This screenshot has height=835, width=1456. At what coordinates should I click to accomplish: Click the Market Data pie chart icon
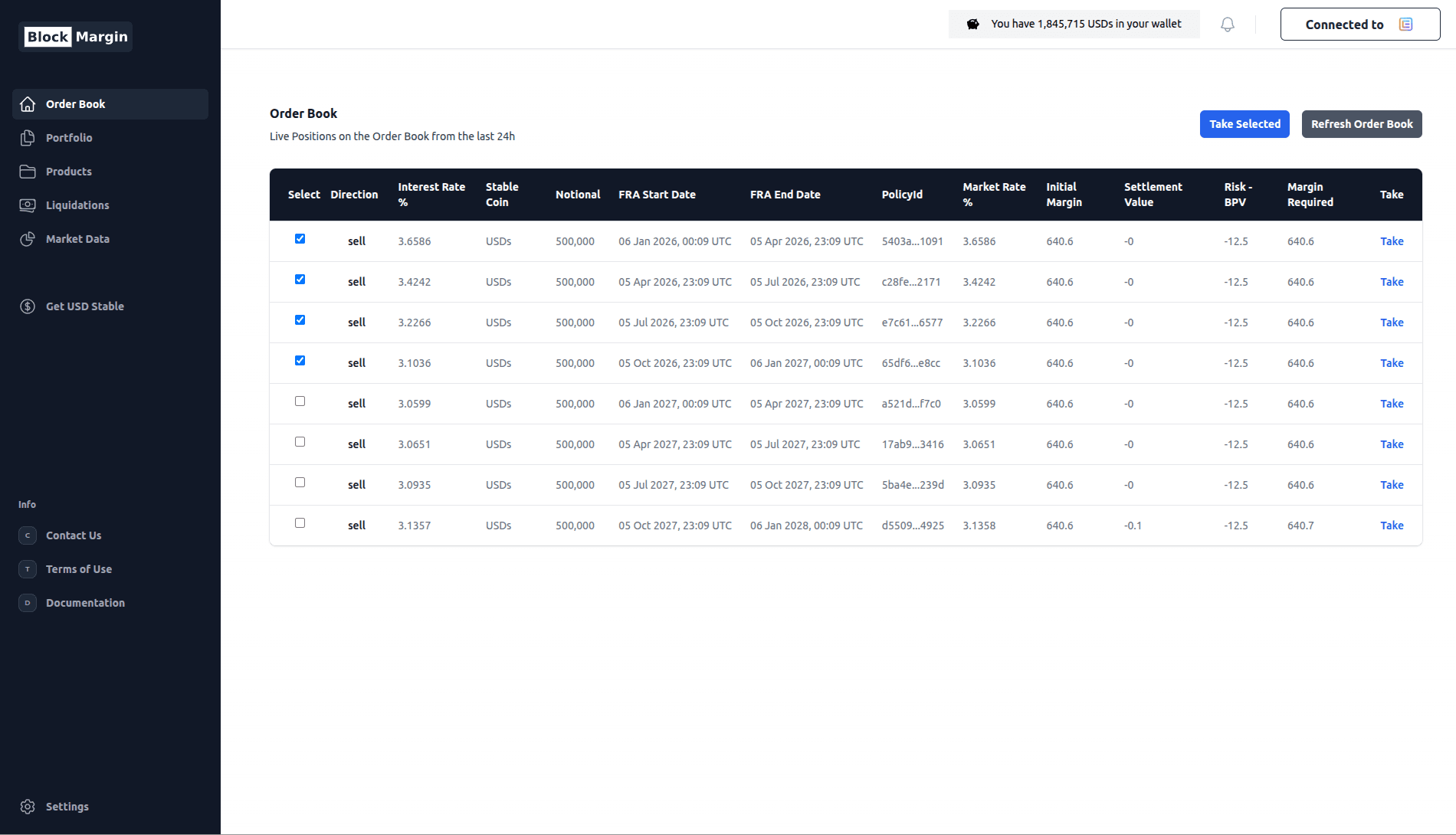28,239
